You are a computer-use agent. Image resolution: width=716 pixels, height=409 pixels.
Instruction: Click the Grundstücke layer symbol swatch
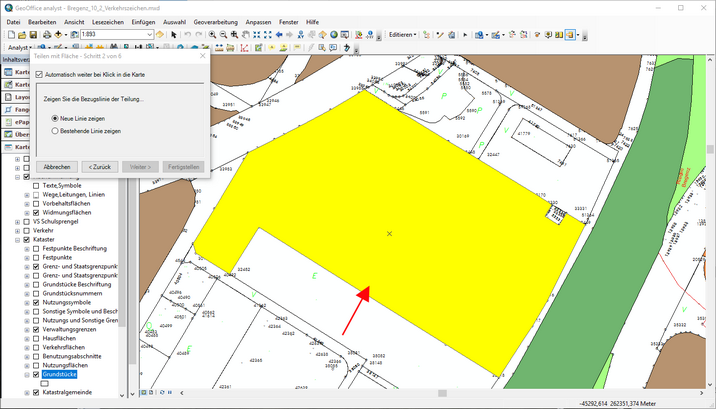coord(44,383)
